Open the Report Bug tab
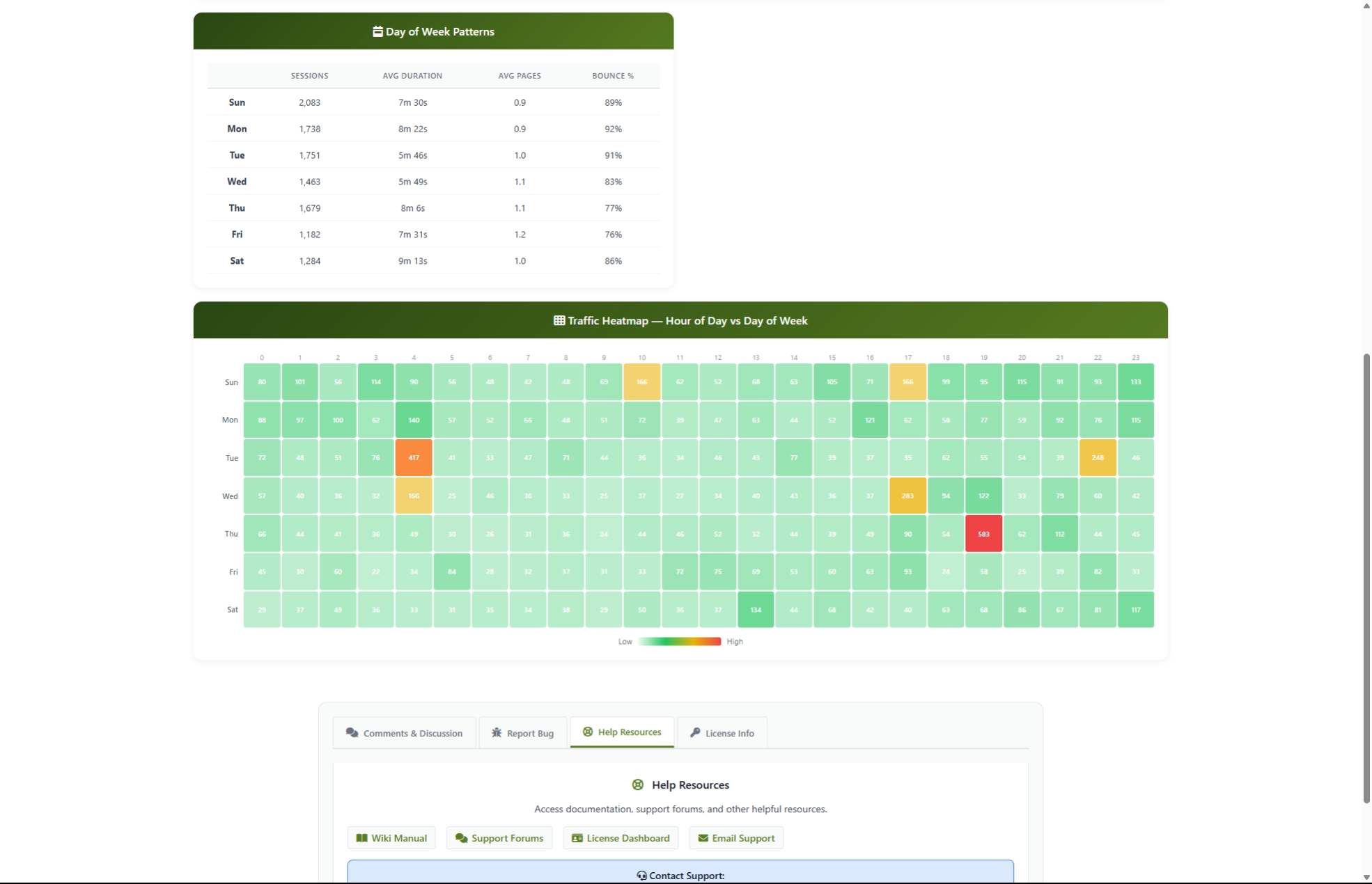Image resolution: width=1372 pixels, height=884 pixels. pos(522,733)
